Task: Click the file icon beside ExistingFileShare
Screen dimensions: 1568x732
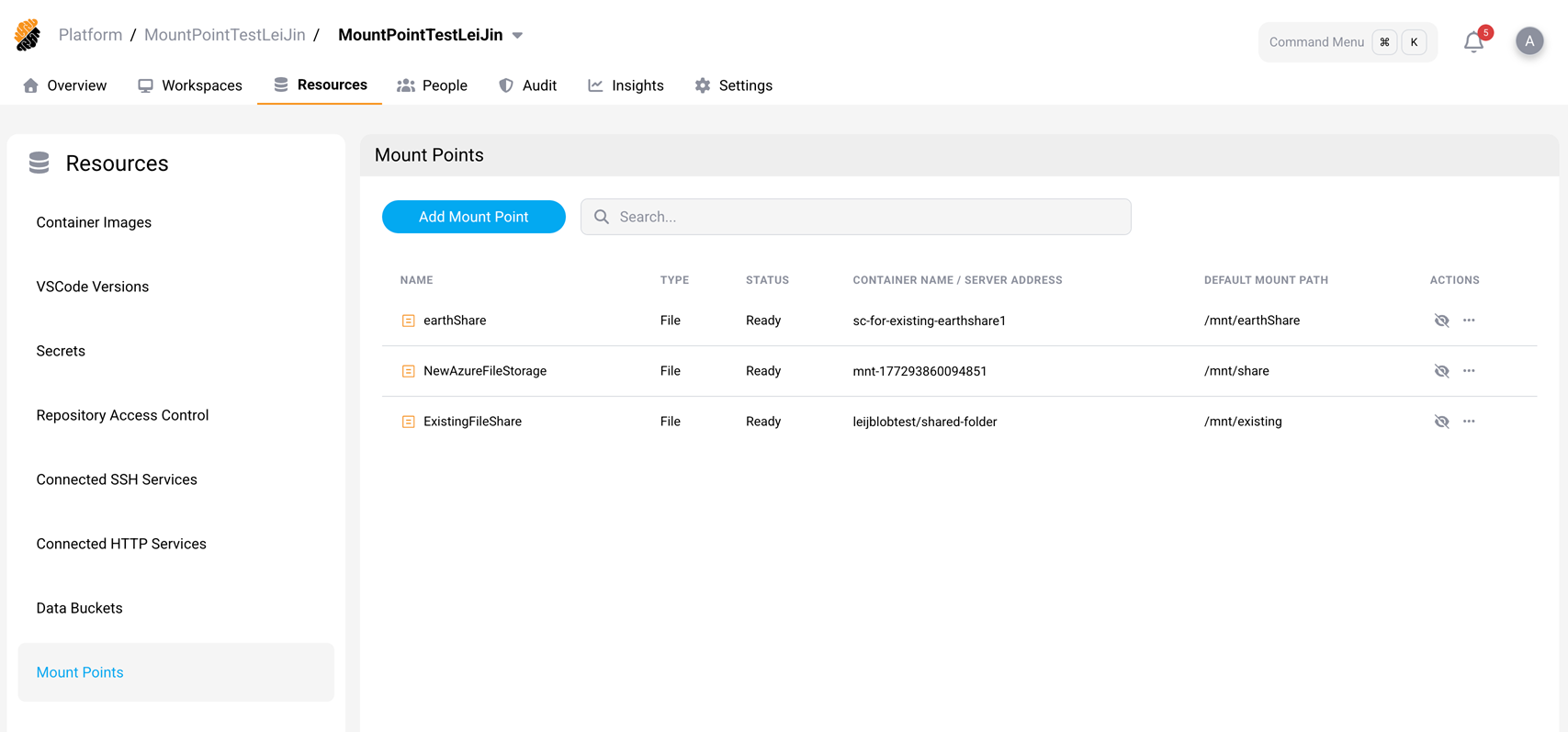Action: tap(409, 422)
